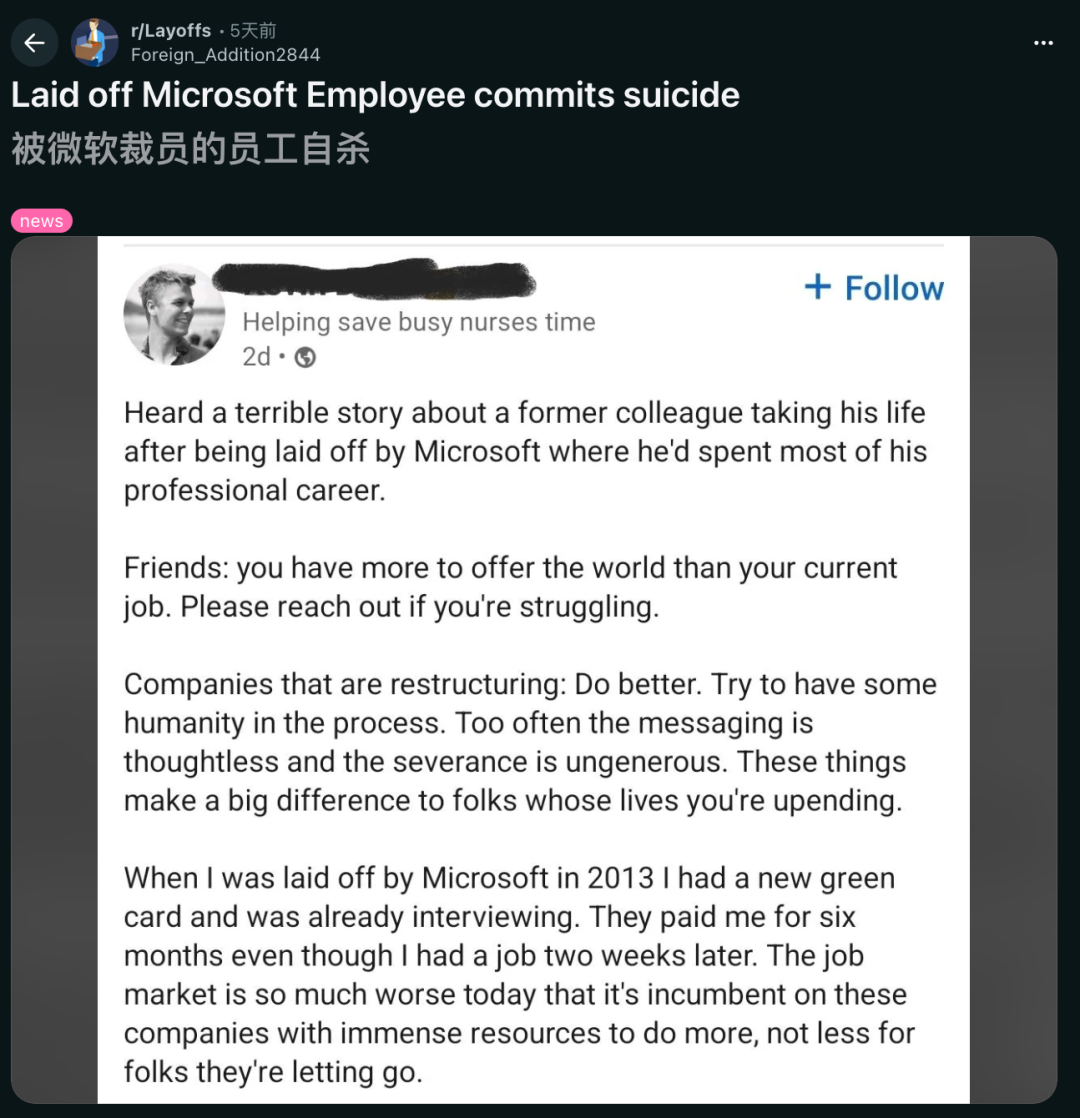The width and height of the screenshot is (1080, 1118).
Task: Click the English post title text
Action: [x=375, y=95]
